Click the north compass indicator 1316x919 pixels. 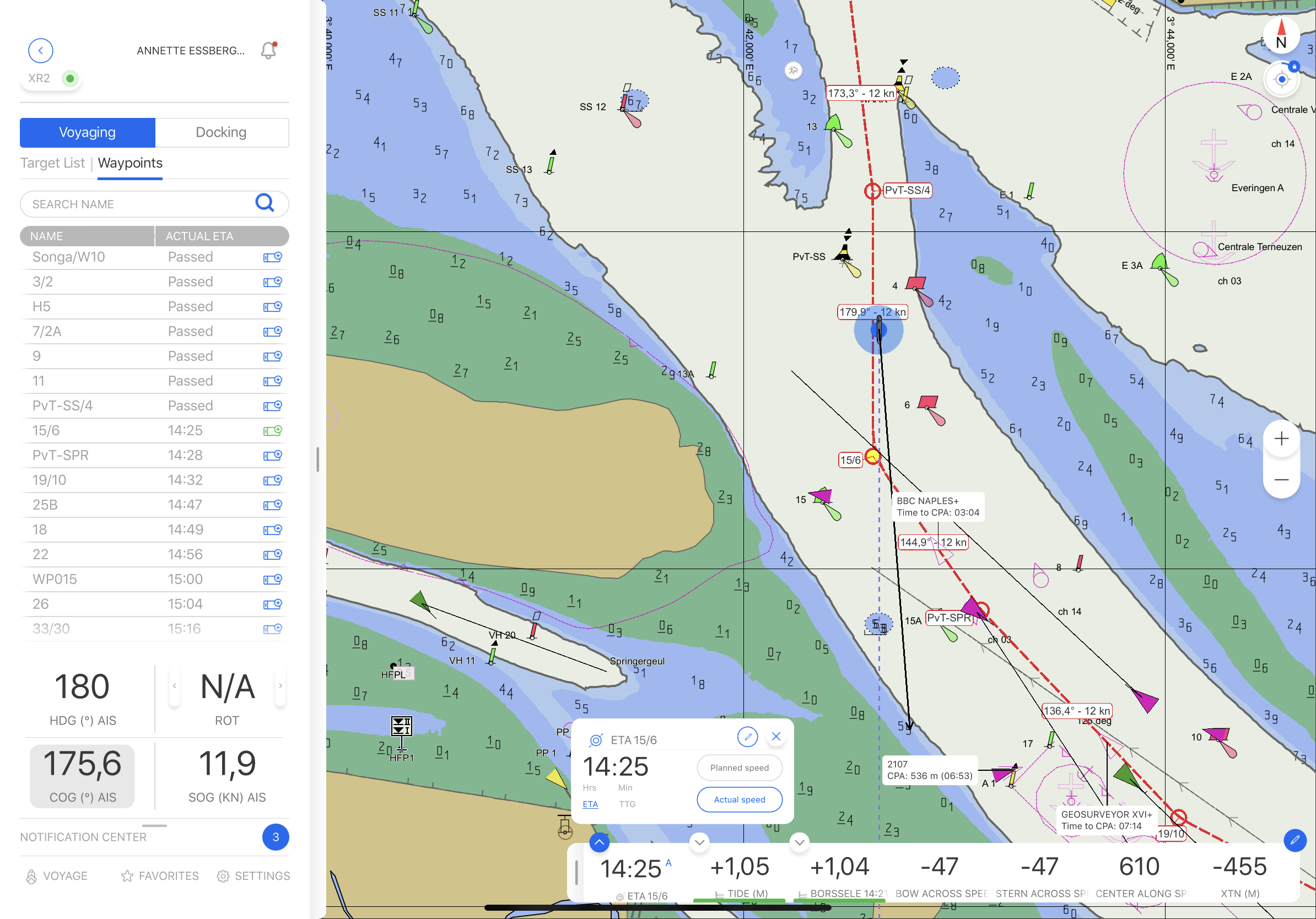tap(1281, 35)
